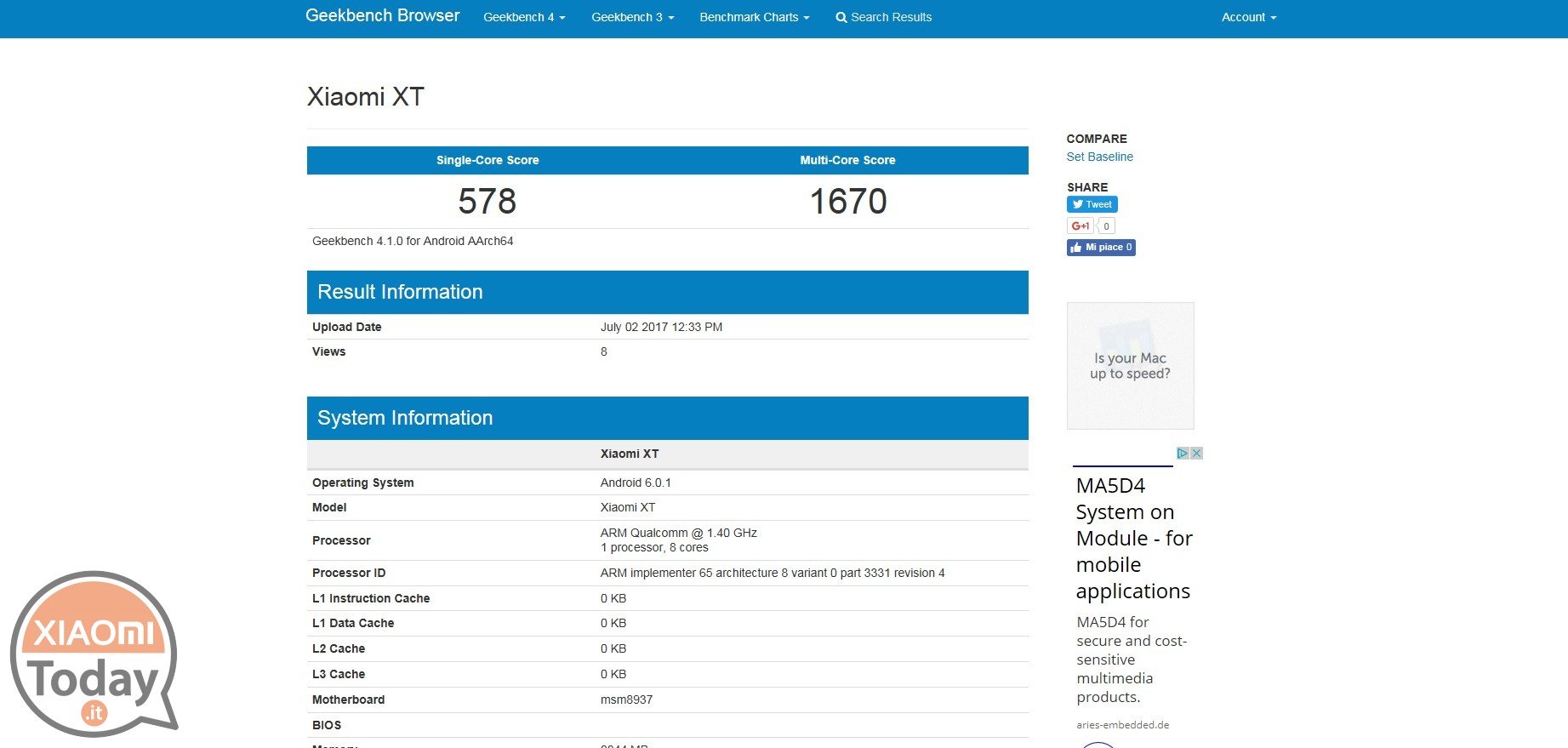This screenshot has width=1568, height=748.
Task: Click the Google +1 count bubble
Action: 1106,226
